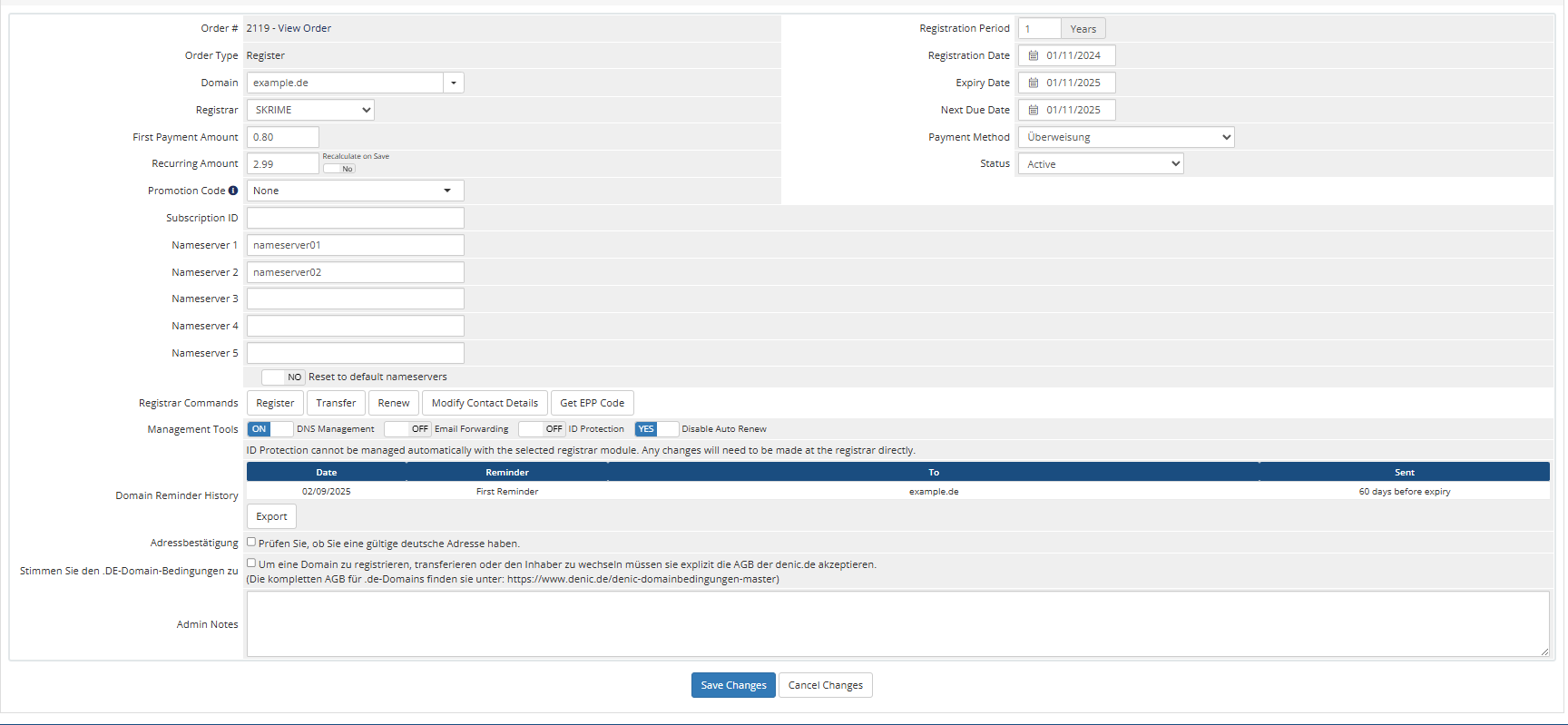Click the Promotion Code info icon
The width and height of the screenshot is (1568, 725).
233,191
